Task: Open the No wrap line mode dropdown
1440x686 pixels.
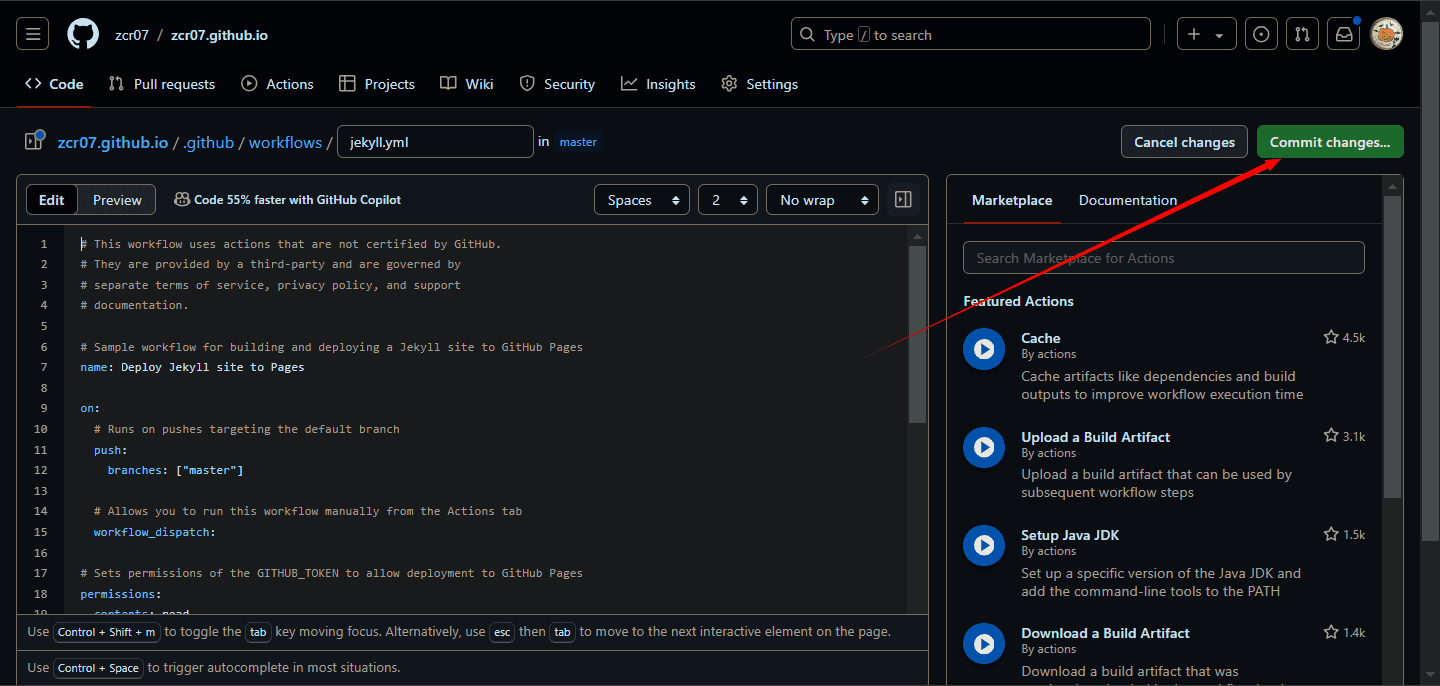Action: click(821, 200)
